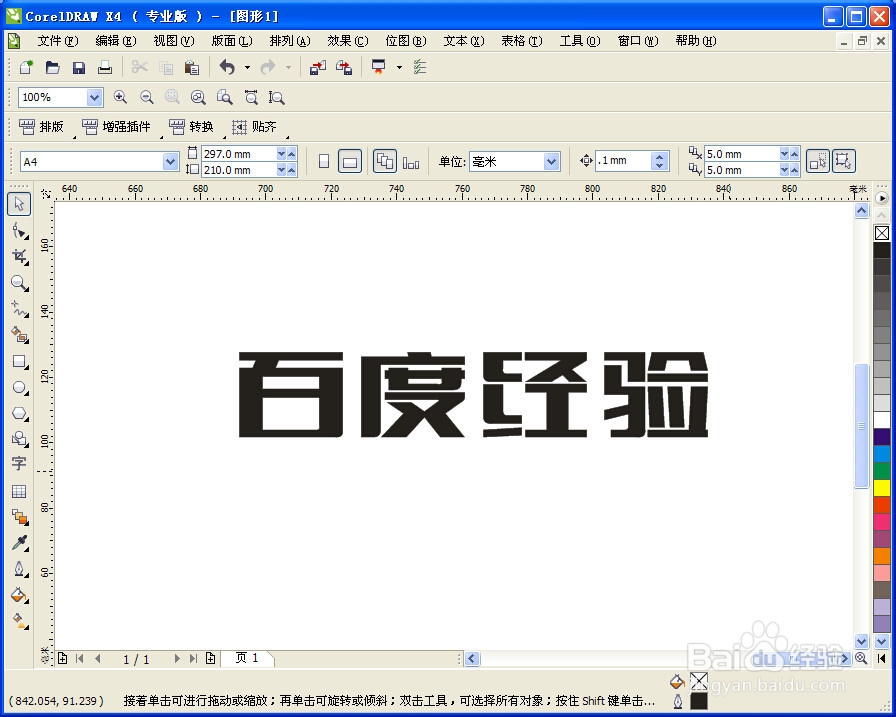The image size is (896, 717).
Task: Click the 排版 plugin button
Action: (41, 127)
